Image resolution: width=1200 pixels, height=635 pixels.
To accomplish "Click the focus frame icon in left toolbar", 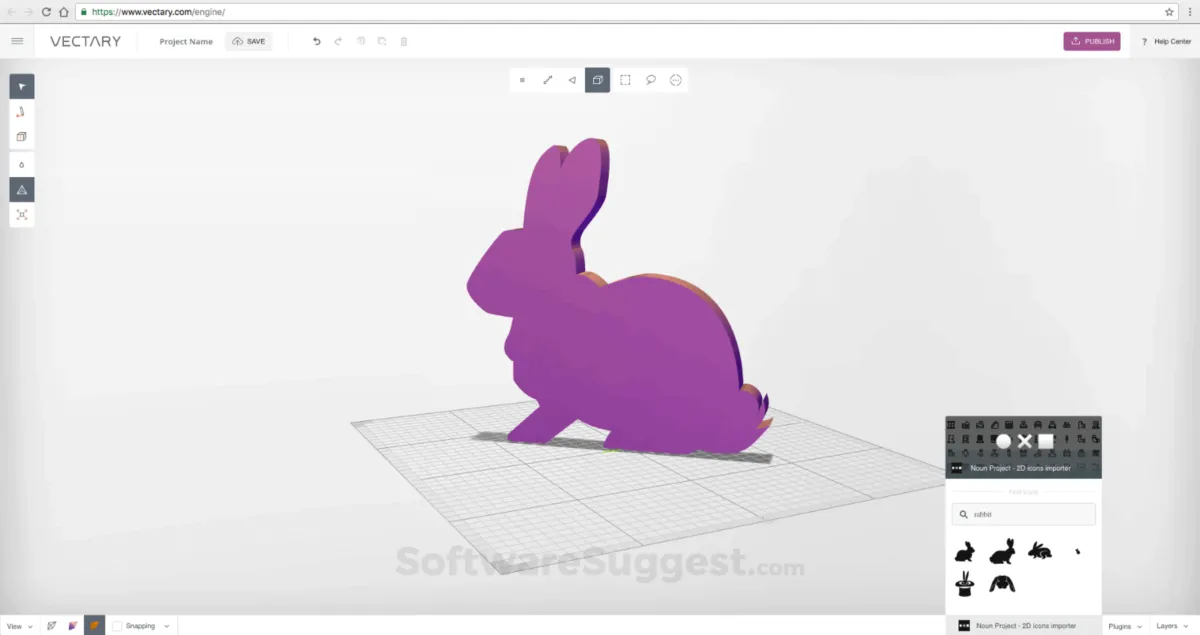I will (x=22, y=214).
